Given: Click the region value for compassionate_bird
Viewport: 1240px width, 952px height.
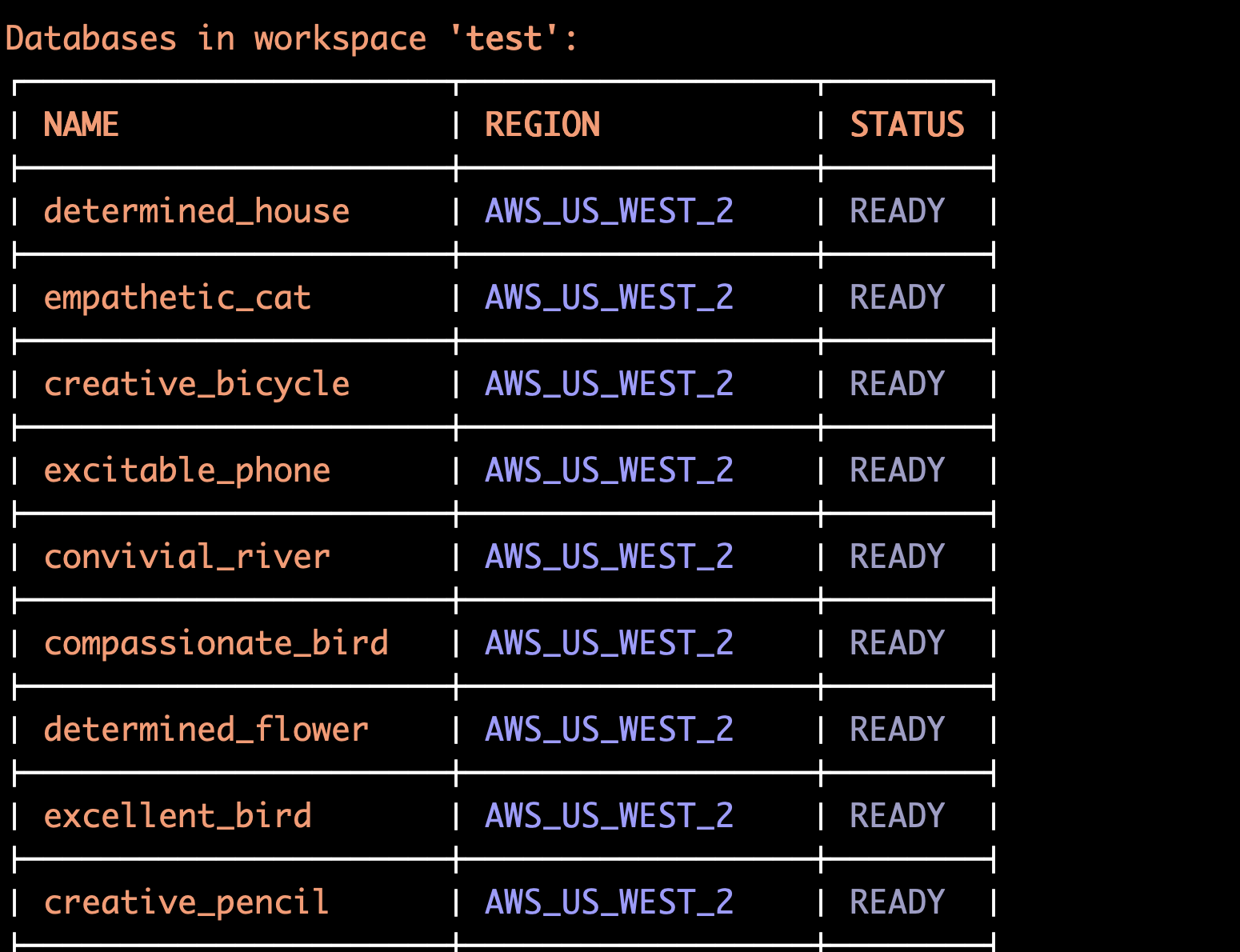Looking at the screenshot, I should pyautogui.click(x=609, y=643).
